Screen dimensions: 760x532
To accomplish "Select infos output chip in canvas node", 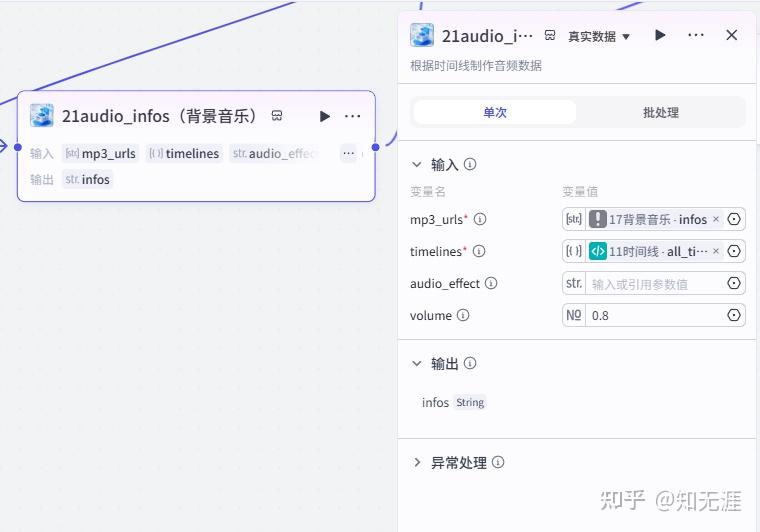I will (x=88, y=179).
